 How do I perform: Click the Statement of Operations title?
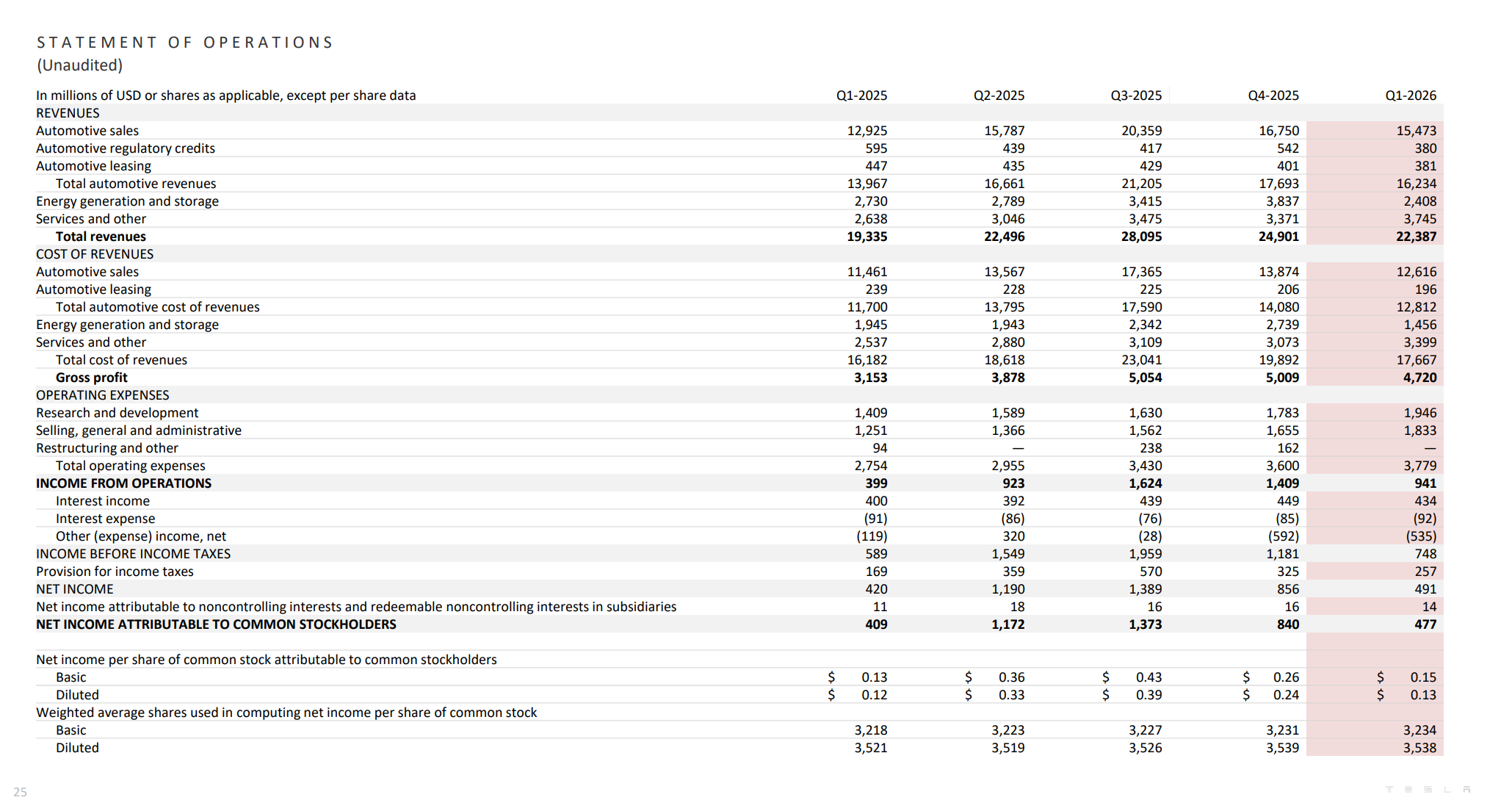185,43
